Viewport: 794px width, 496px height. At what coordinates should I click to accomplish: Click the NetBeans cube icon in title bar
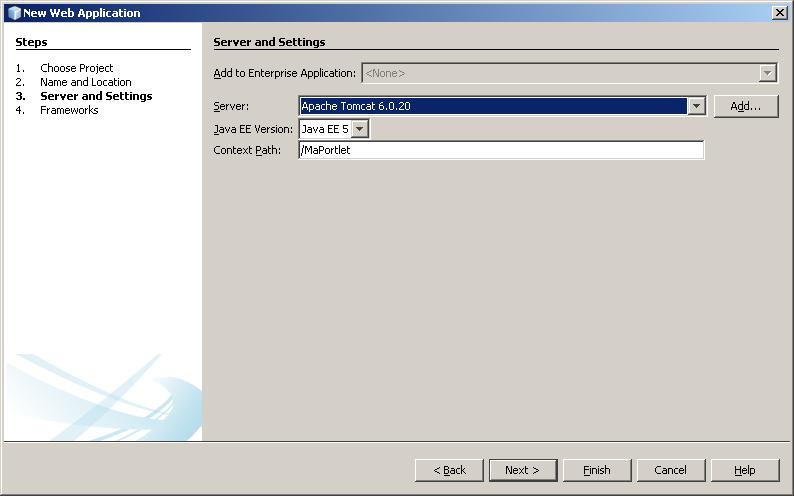pyautogui.click(x=13, y=13)
